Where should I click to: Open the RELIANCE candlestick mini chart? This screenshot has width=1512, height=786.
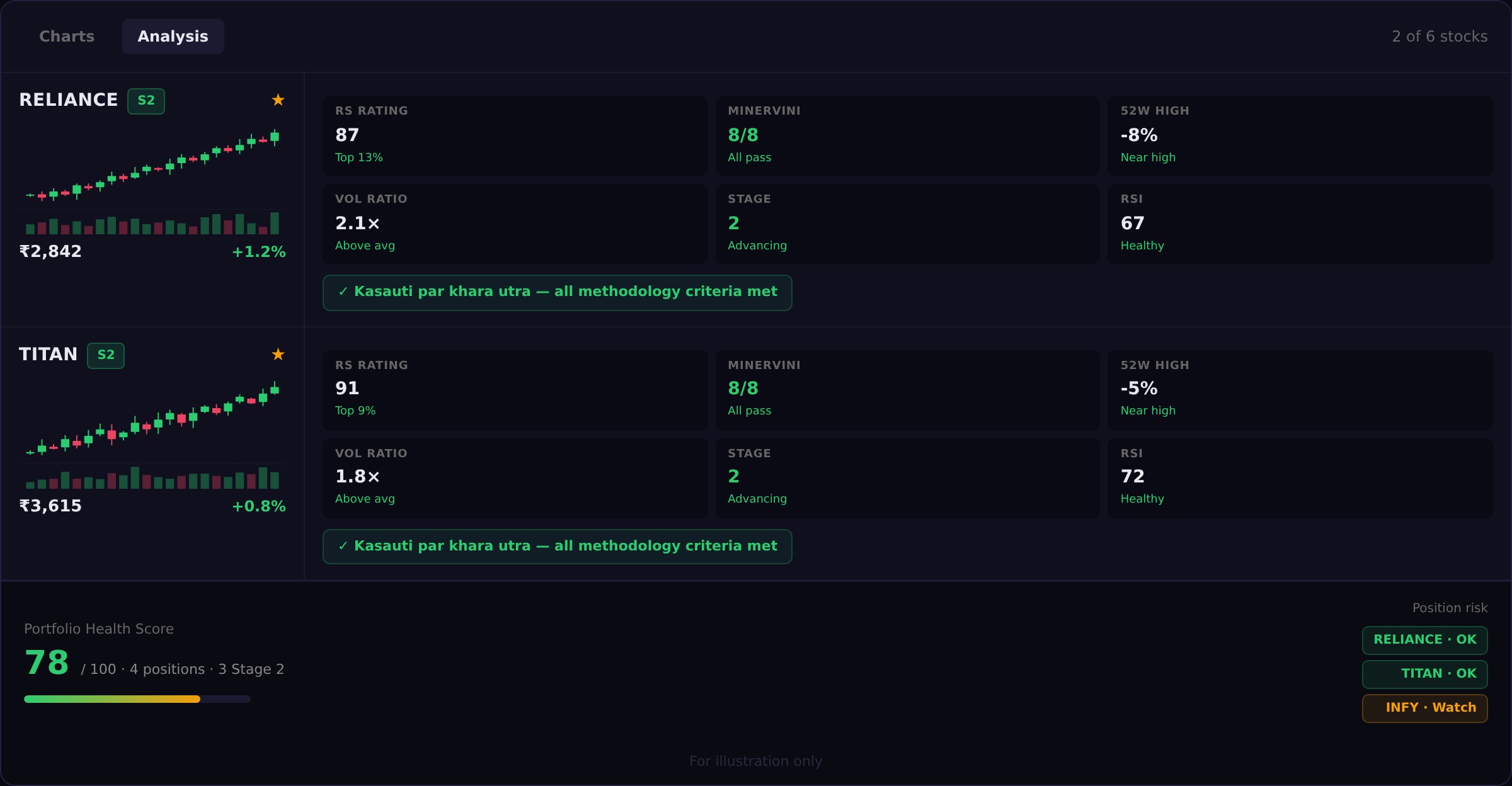click(152, 165)
